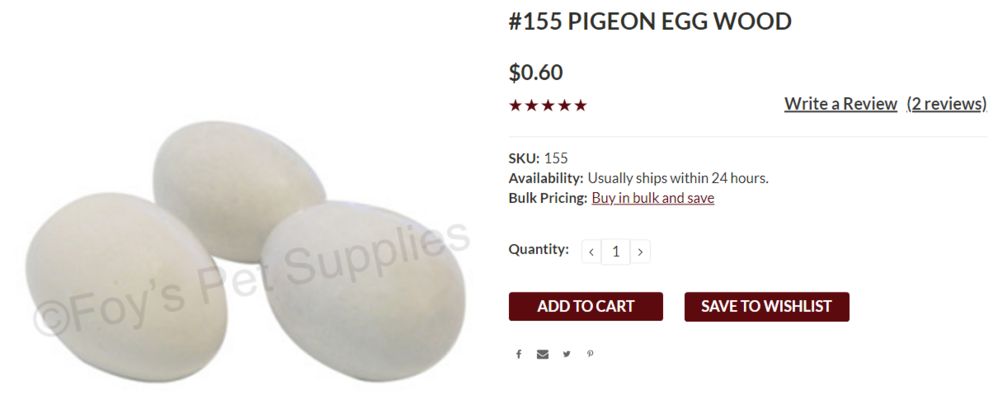View the 2 reviews link

click(x=946, y=104)
